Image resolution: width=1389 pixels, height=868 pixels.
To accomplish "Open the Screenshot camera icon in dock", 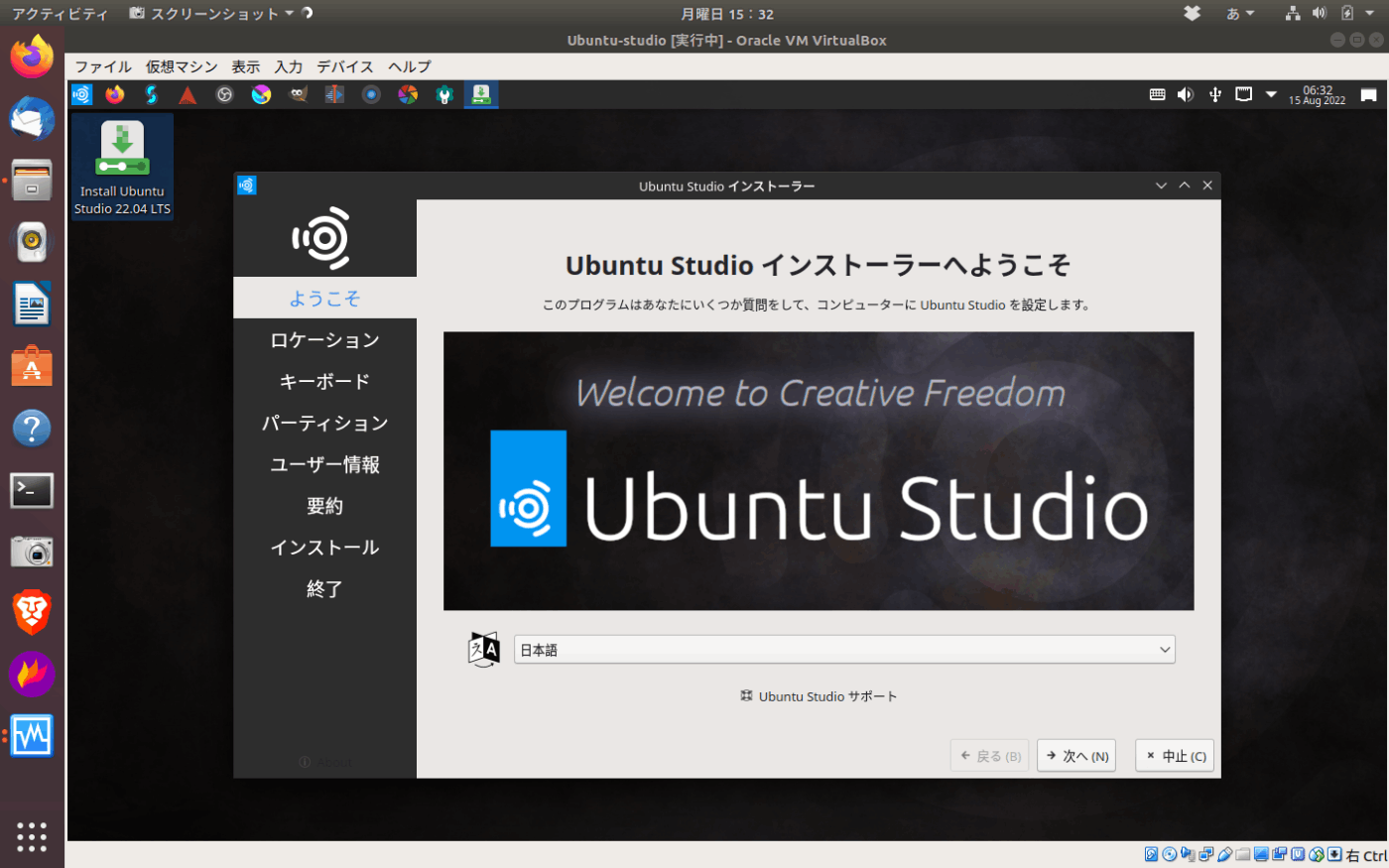I will point(32,552).
